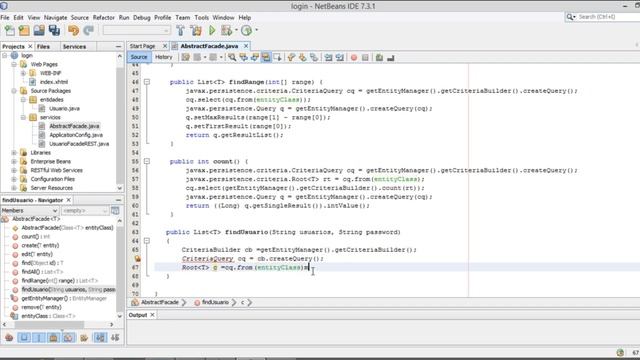This screenshot has height=360, width=640.
Task: Click the Shift Line Left icon
Action: 329,58
